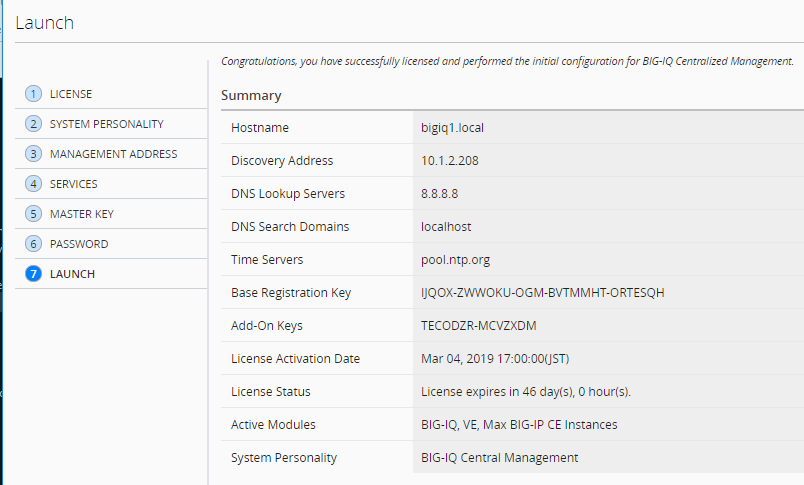Switch to the SERVICES step
The image size is (804, 485).
tap(73, 184)
